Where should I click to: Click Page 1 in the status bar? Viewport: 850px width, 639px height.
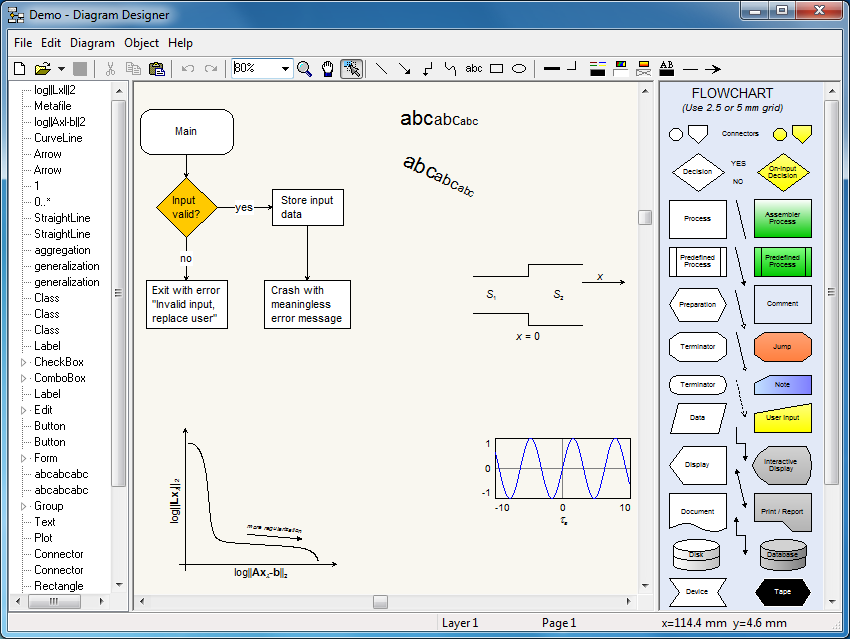point(559,623)
